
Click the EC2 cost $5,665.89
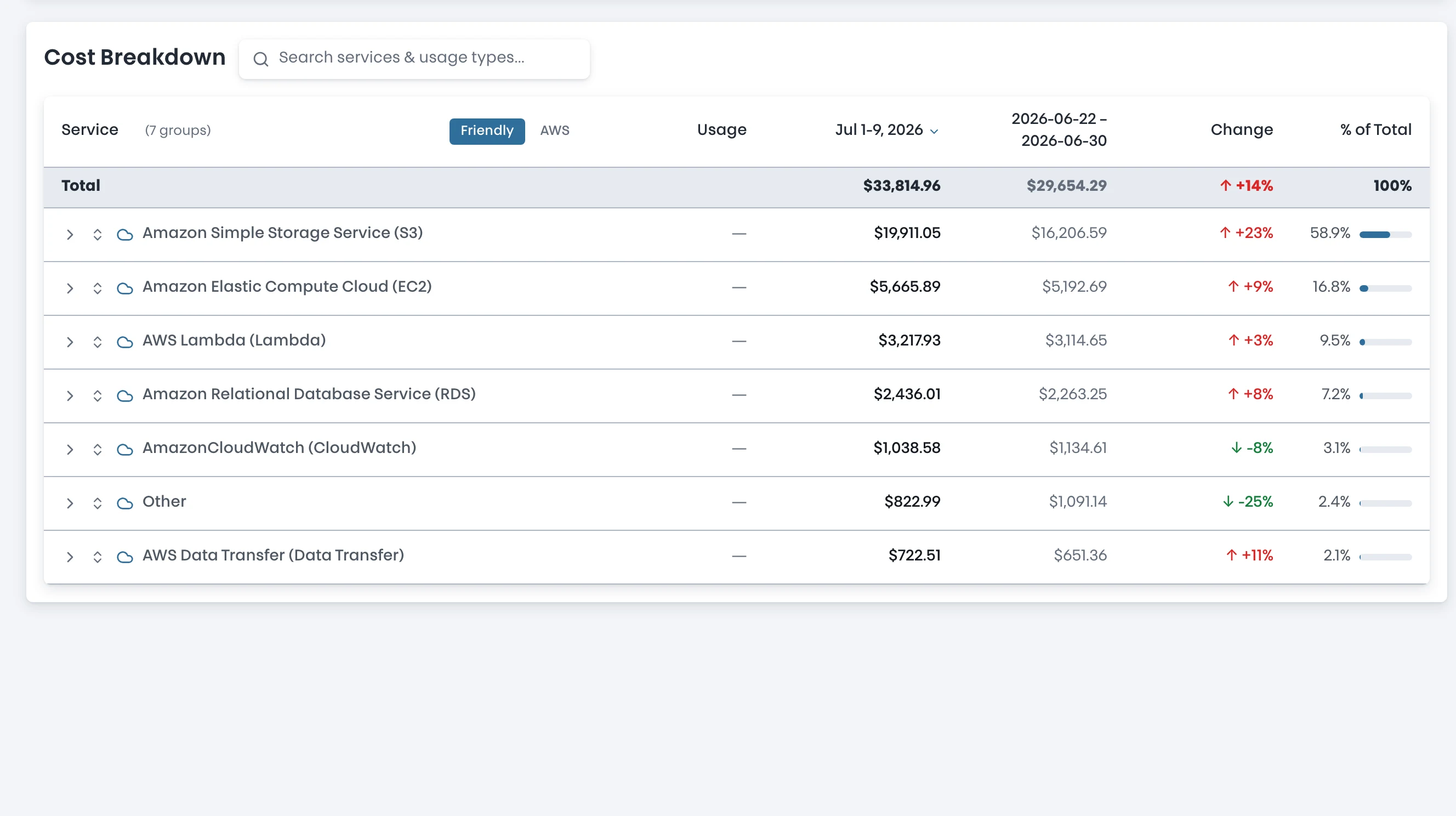click(905, 287)
